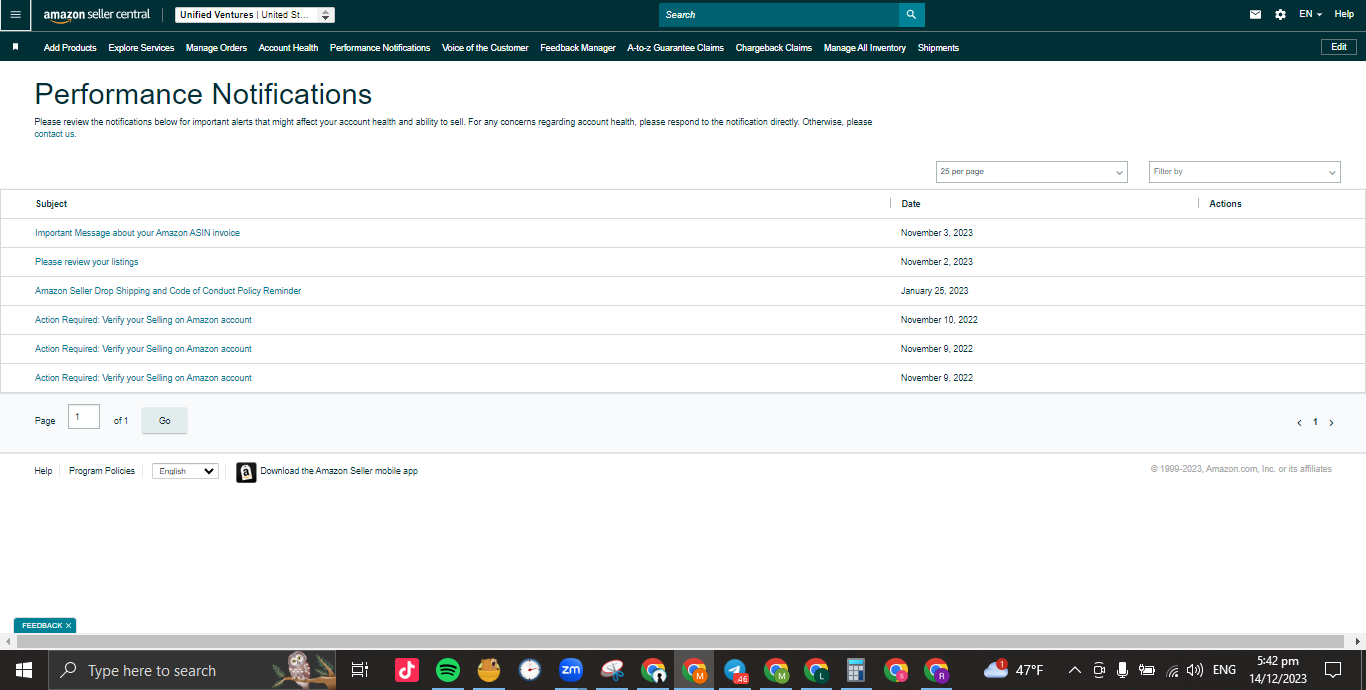Click the Subject column header
Viewport: 1366px width, 690px height.
coord(52,204)
